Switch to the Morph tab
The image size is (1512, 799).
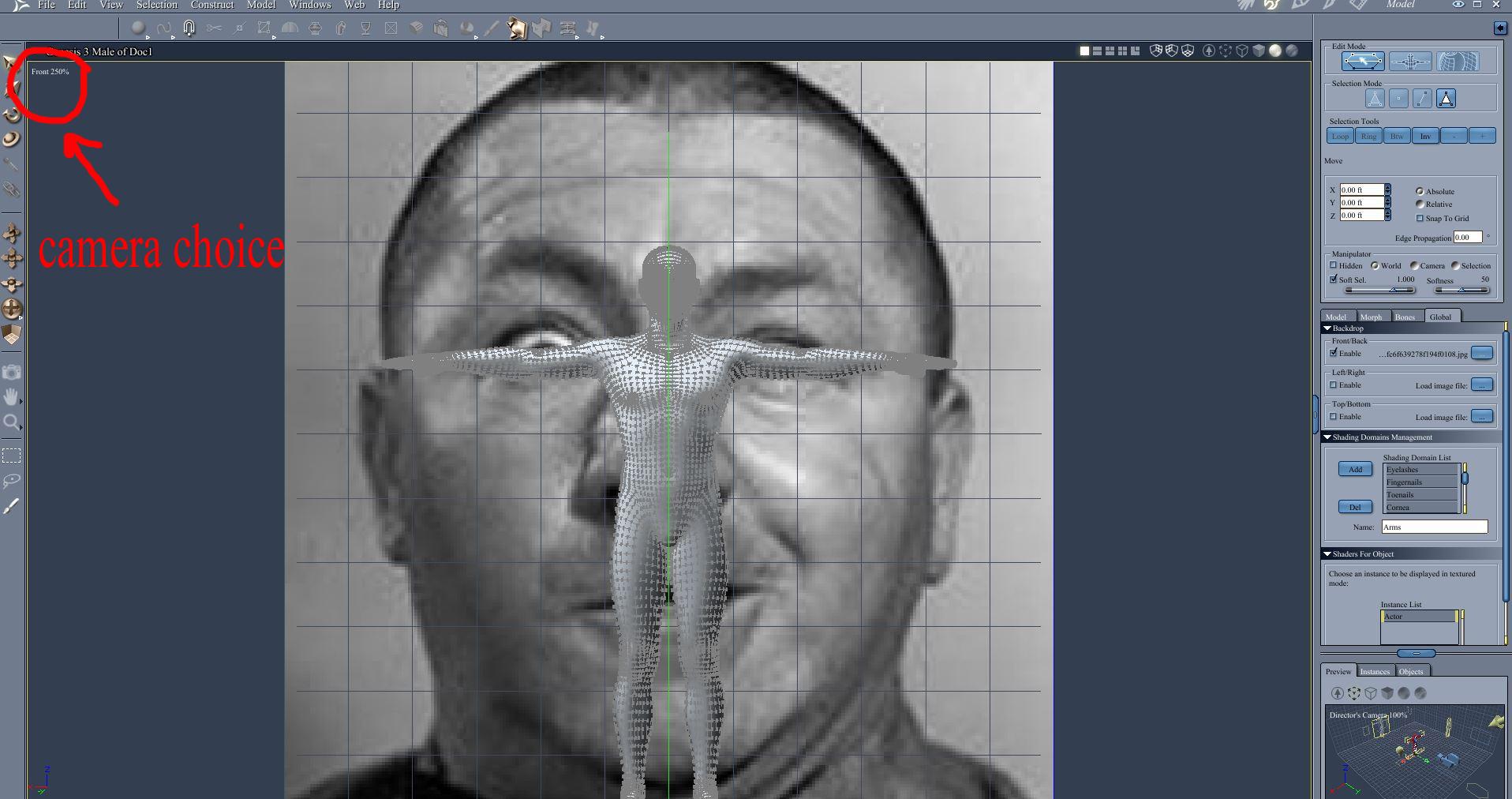point(1371,317)
